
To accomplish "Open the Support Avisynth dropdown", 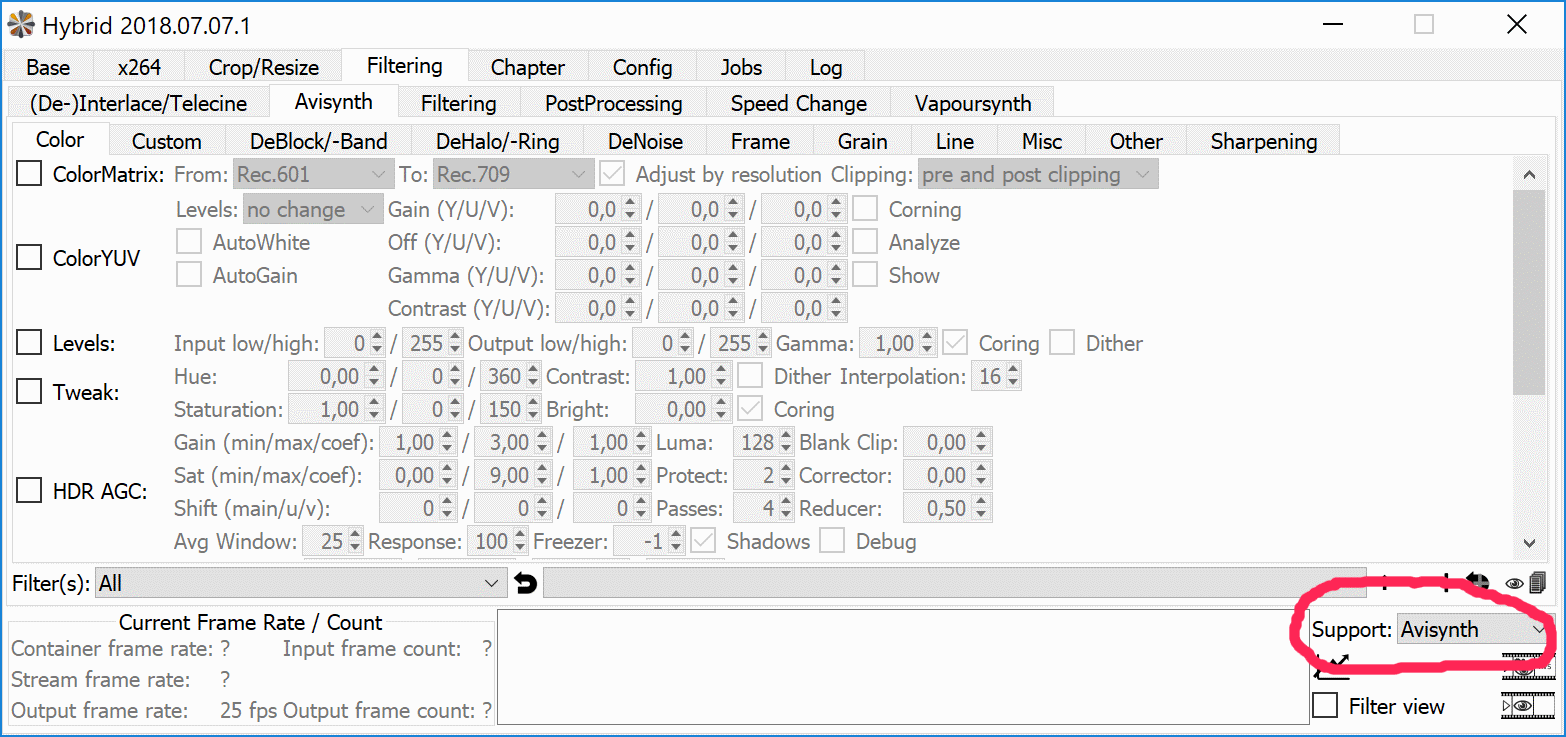I will pyautogui.click(x=1472, y=629).
